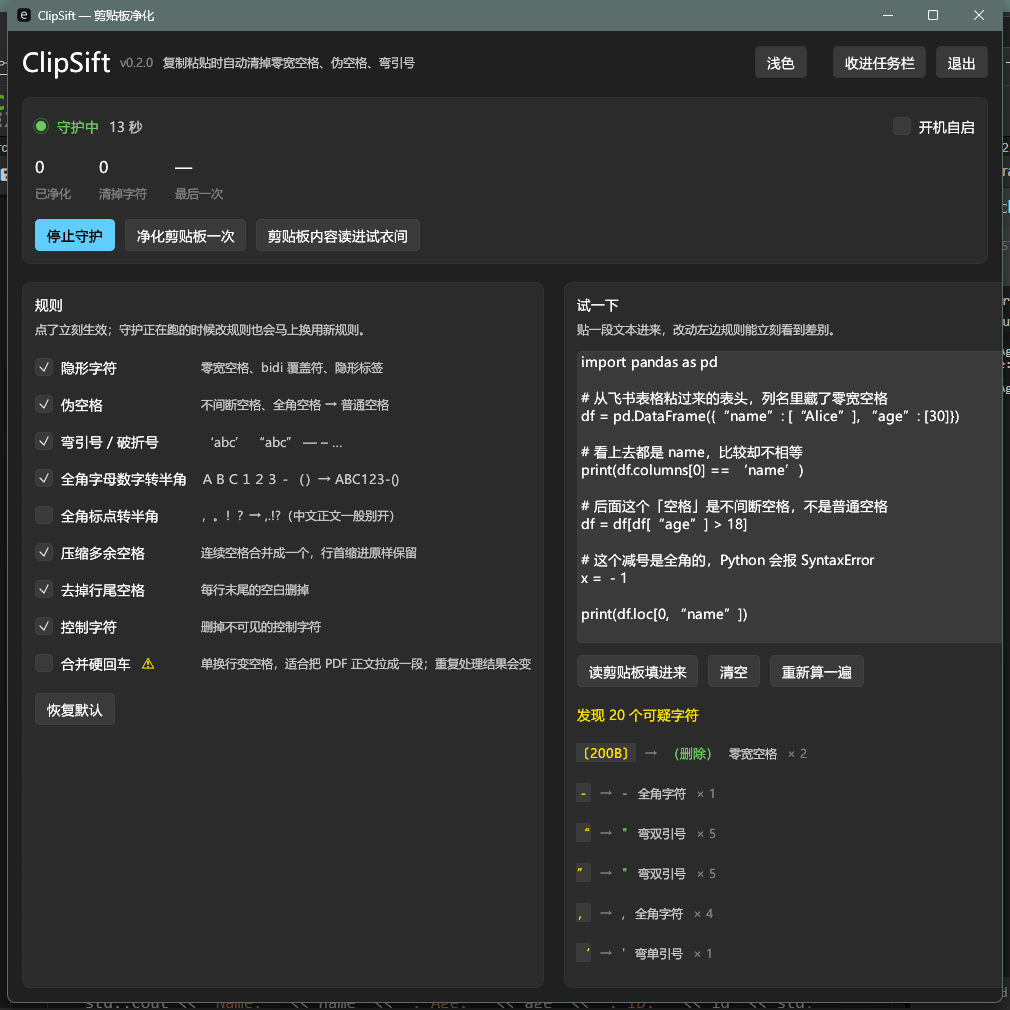Click the 零宽空格 × 2 result row
Image resolution: width=1010 pixels, height=1010 pixels.
tap(691, 753)
